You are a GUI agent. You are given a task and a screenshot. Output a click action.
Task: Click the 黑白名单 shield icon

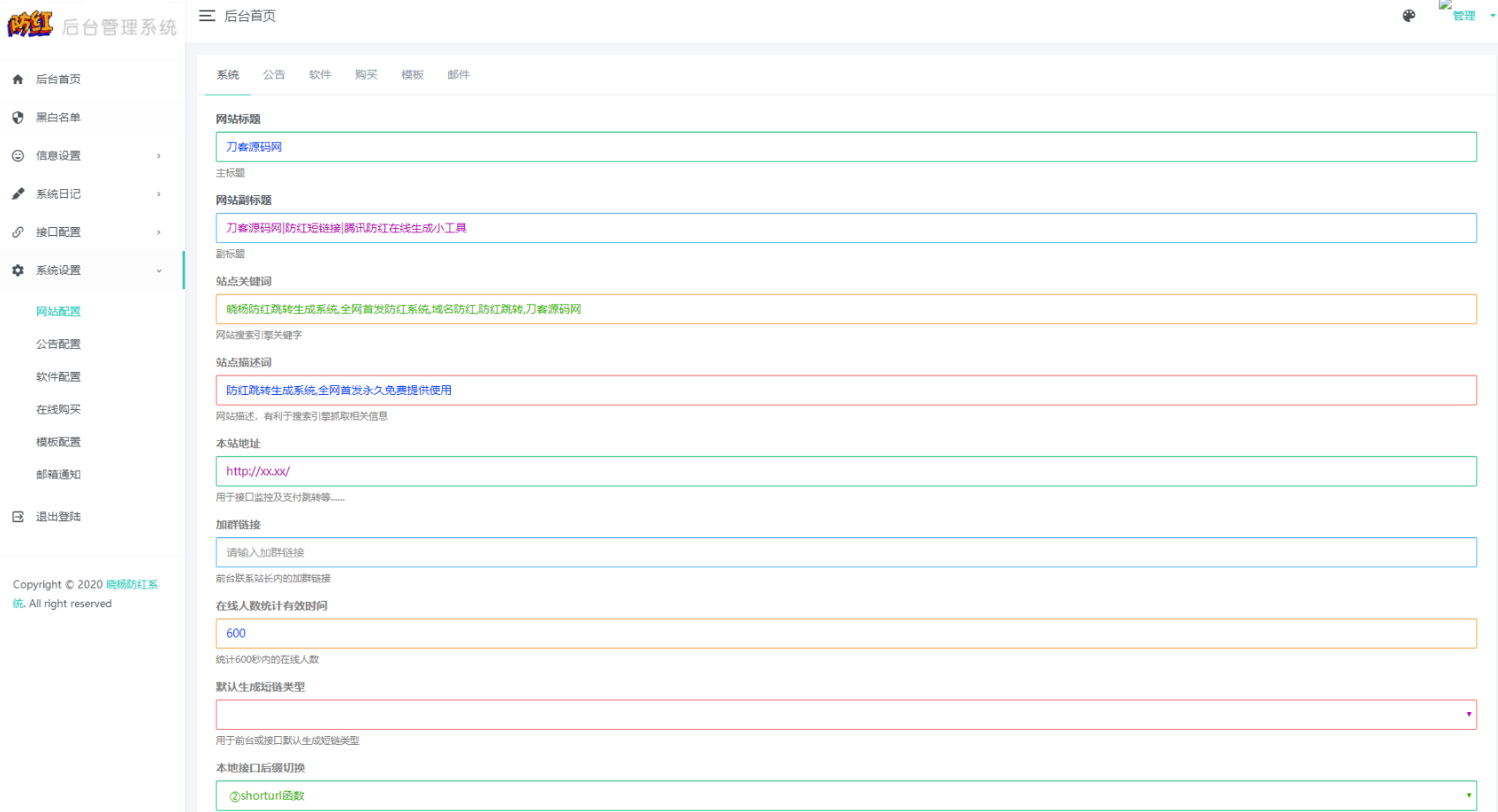[18, 118]
